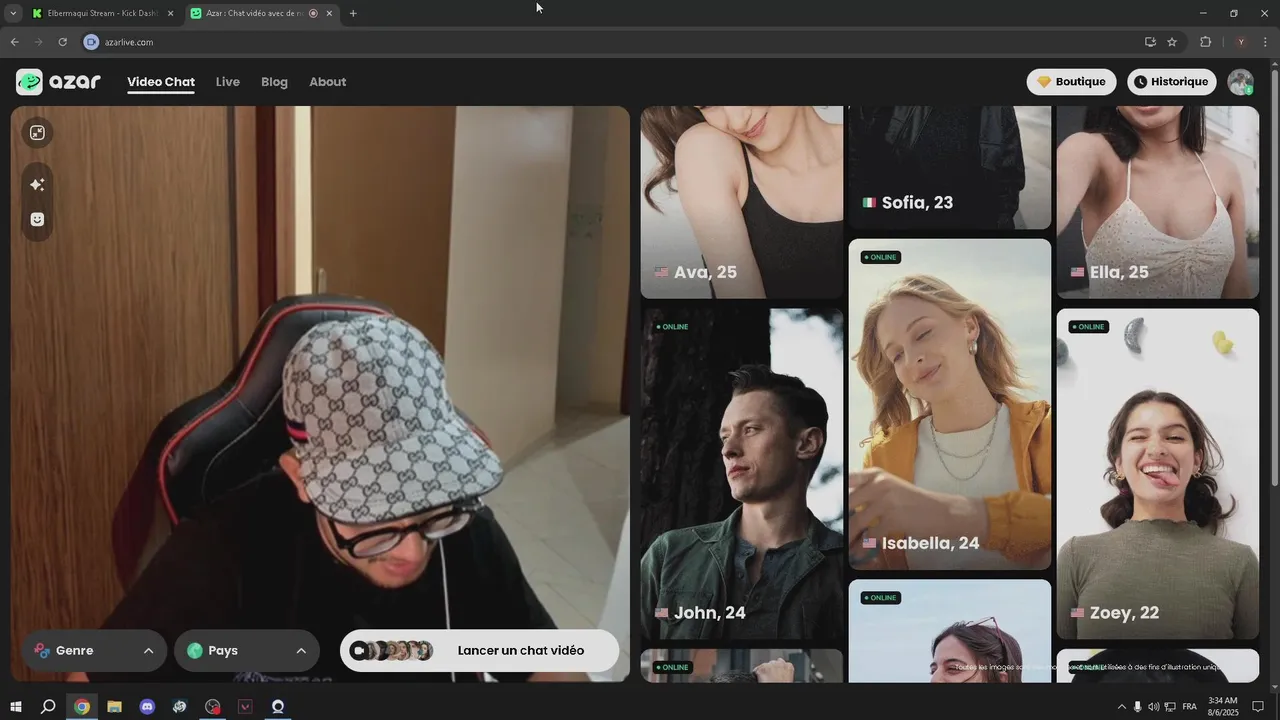The width and height of the screenshot is (1280, 720).
Task: Open the browser tab search dropdown
Action: click(x=13, y=13)
